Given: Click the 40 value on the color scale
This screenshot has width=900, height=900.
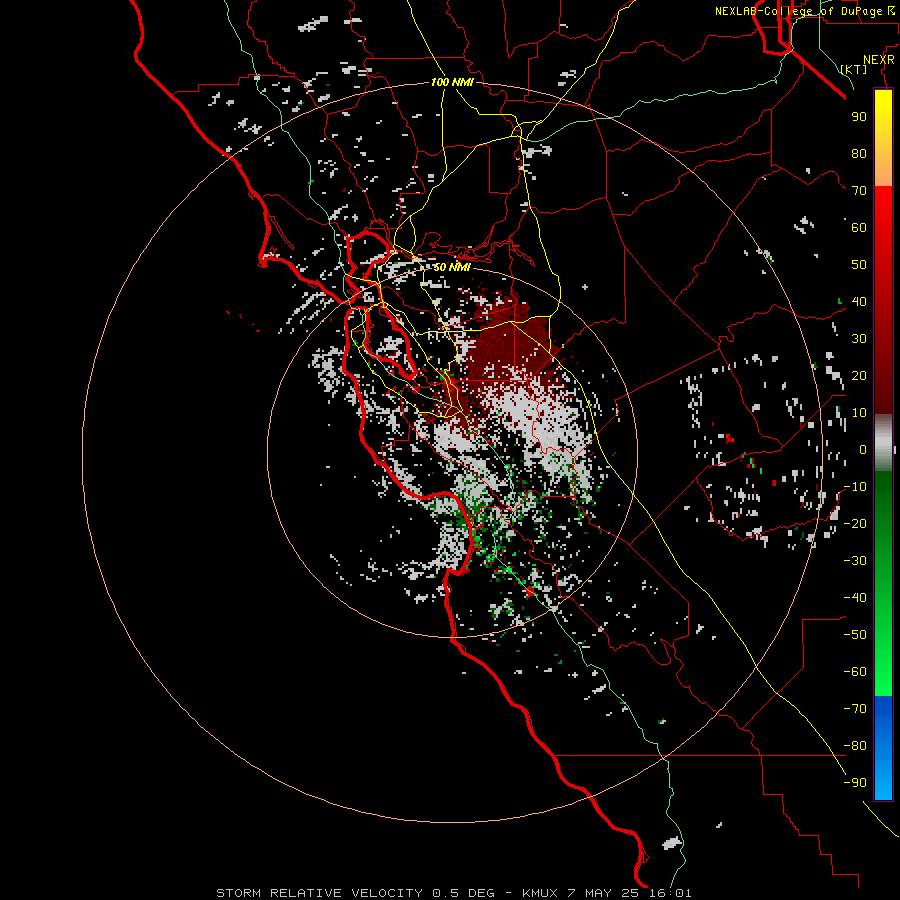Looking at the screenshot, I should pyautogui.click(x=859, y=302).
